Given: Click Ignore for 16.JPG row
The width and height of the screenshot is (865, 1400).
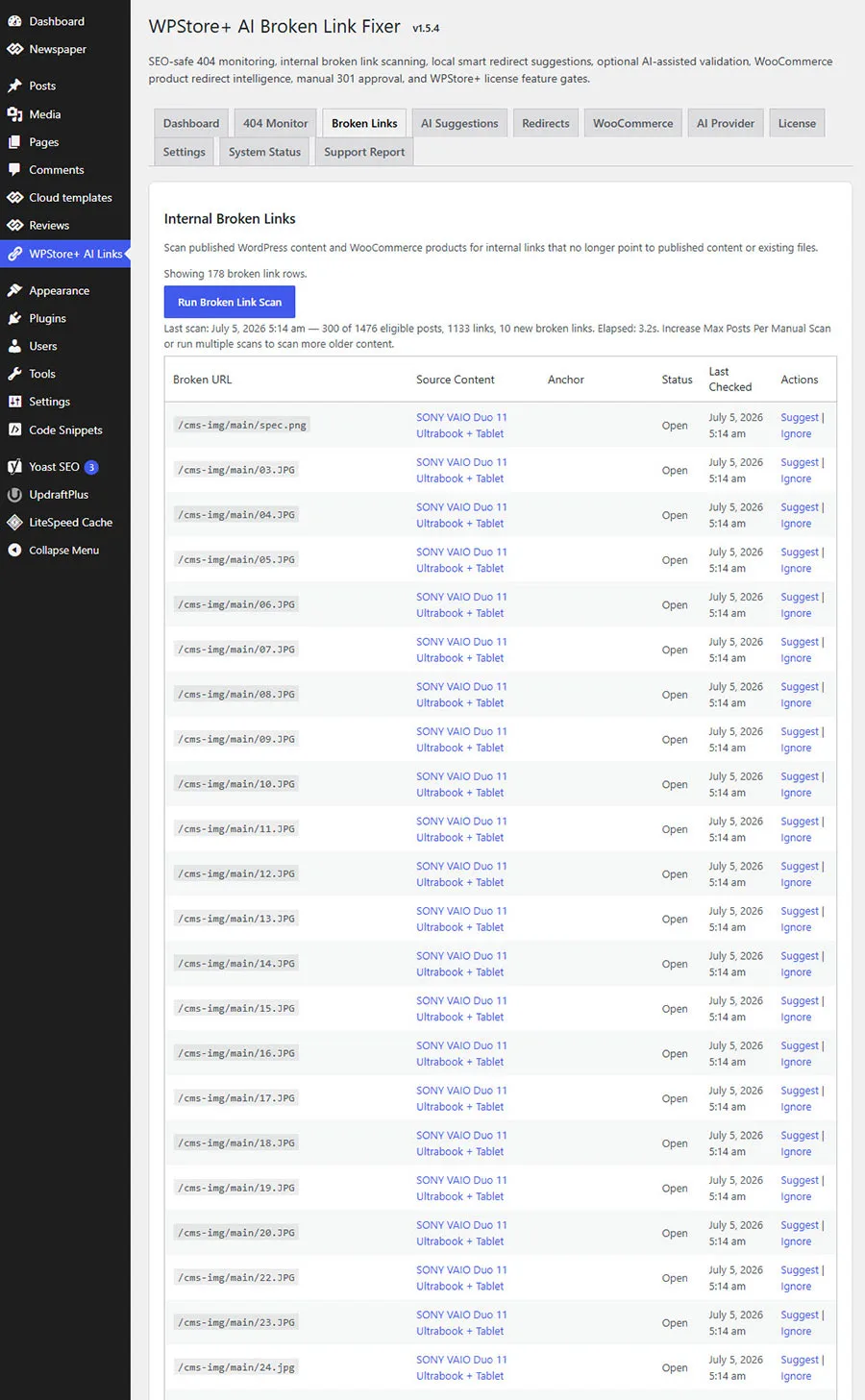Looking at the screenshot, I should (x=796, y=1062).
